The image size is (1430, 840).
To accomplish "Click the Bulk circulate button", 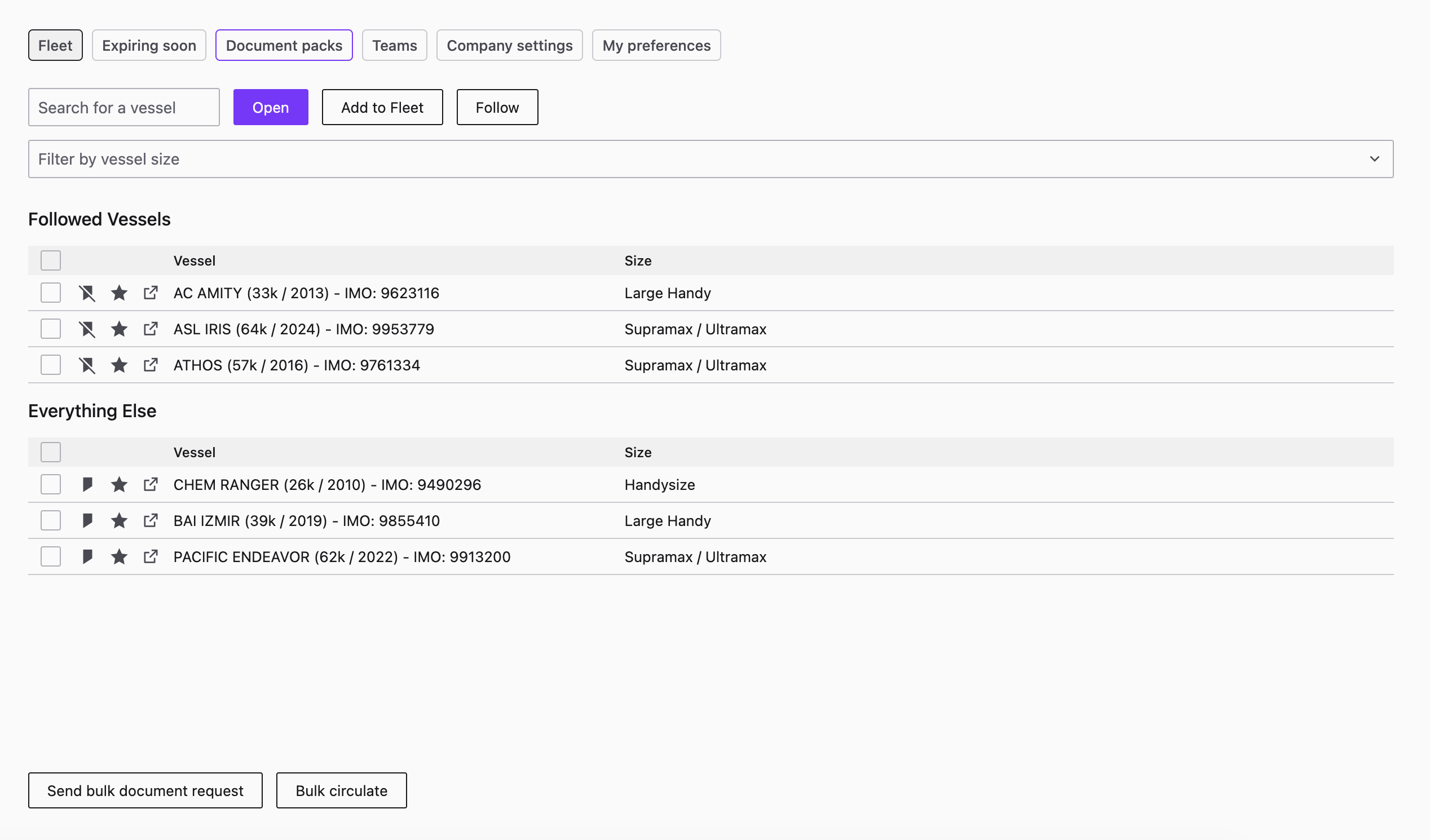I will coord(342,790).
